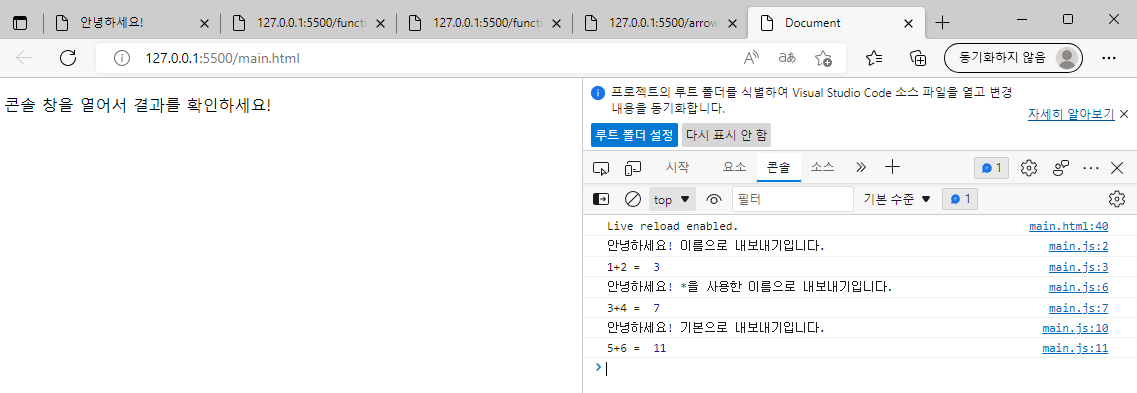Click the sync-off profile button
The image size is (1137, 393).
coord(1013,58)
